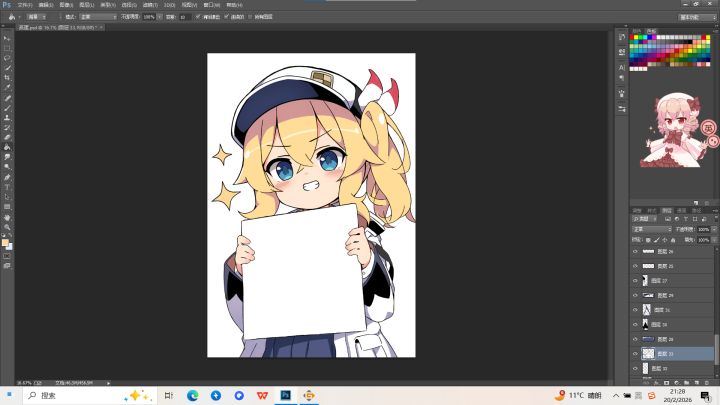720x405 pixels.
Task: Lock transparent pixels icon in Layers panel
Action: tap(648, 240)
